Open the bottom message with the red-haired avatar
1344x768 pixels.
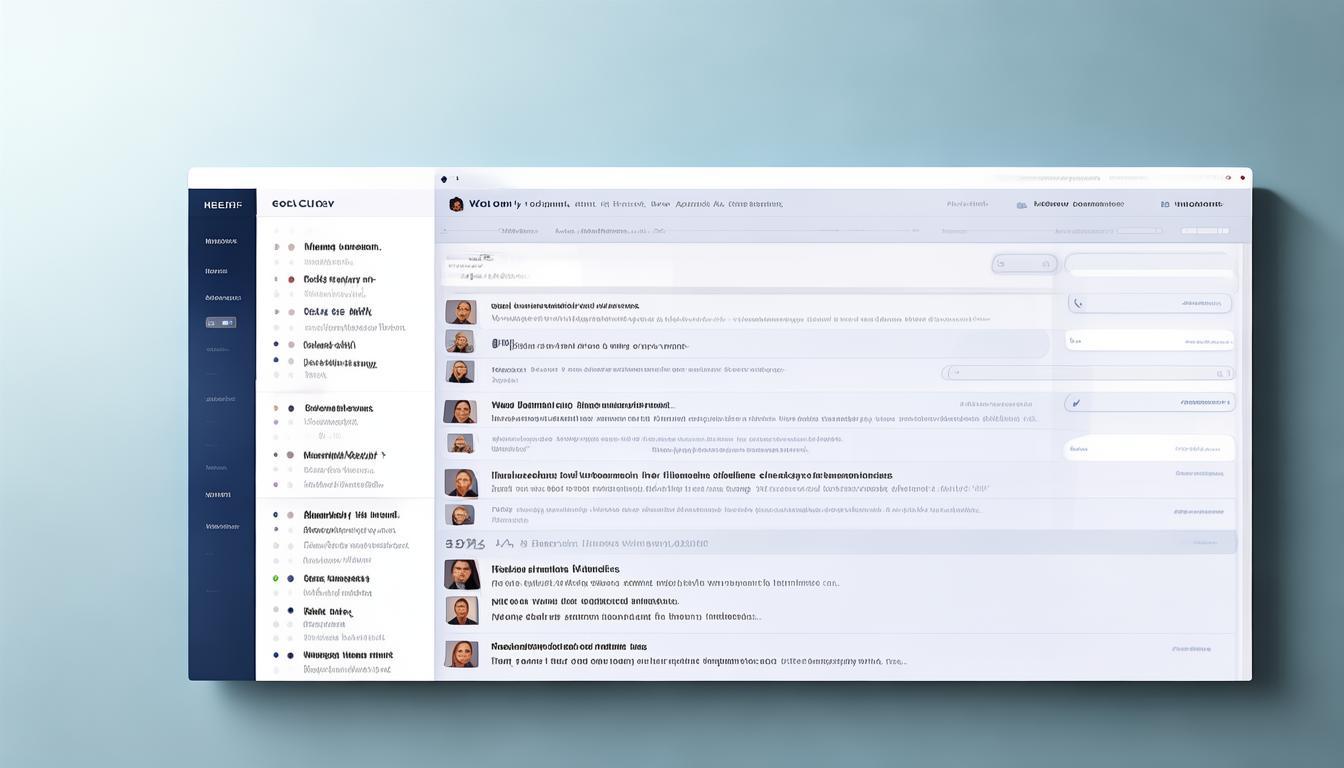(461, 654)
